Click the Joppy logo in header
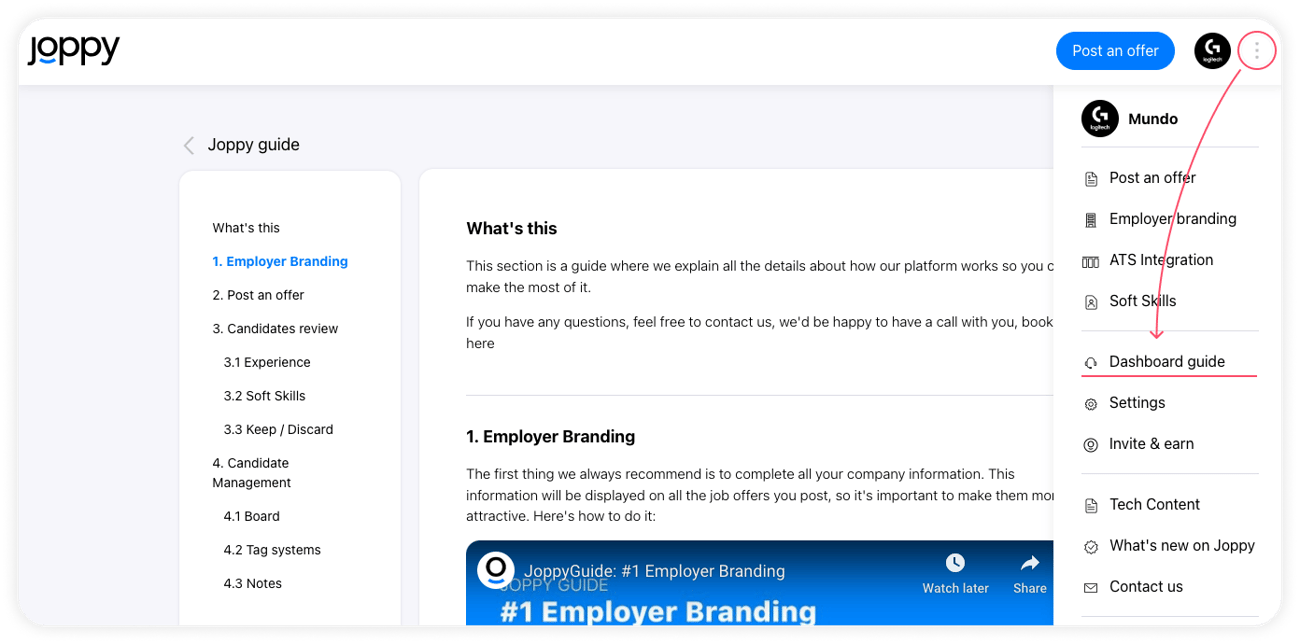This screenshot has width=1300, height=644. pos(74,50)
